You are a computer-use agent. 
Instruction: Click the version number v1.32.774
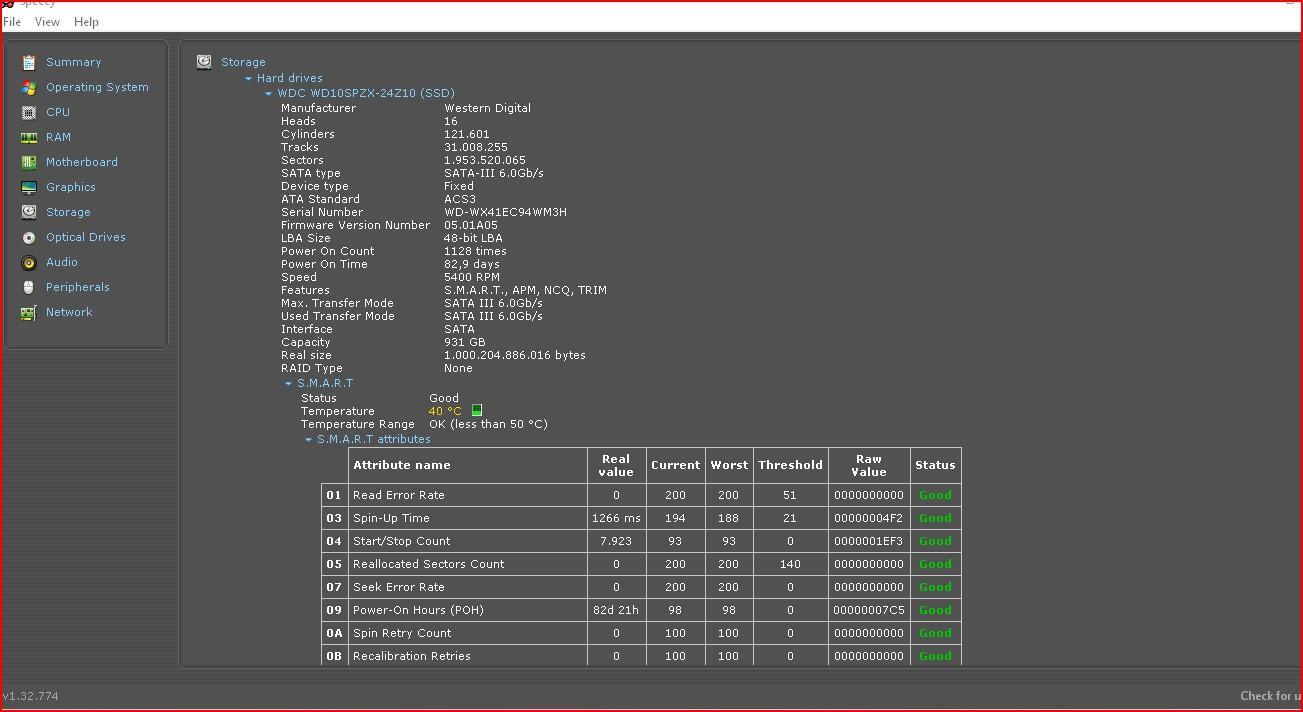pyautogui.click(x=30, y=696)
